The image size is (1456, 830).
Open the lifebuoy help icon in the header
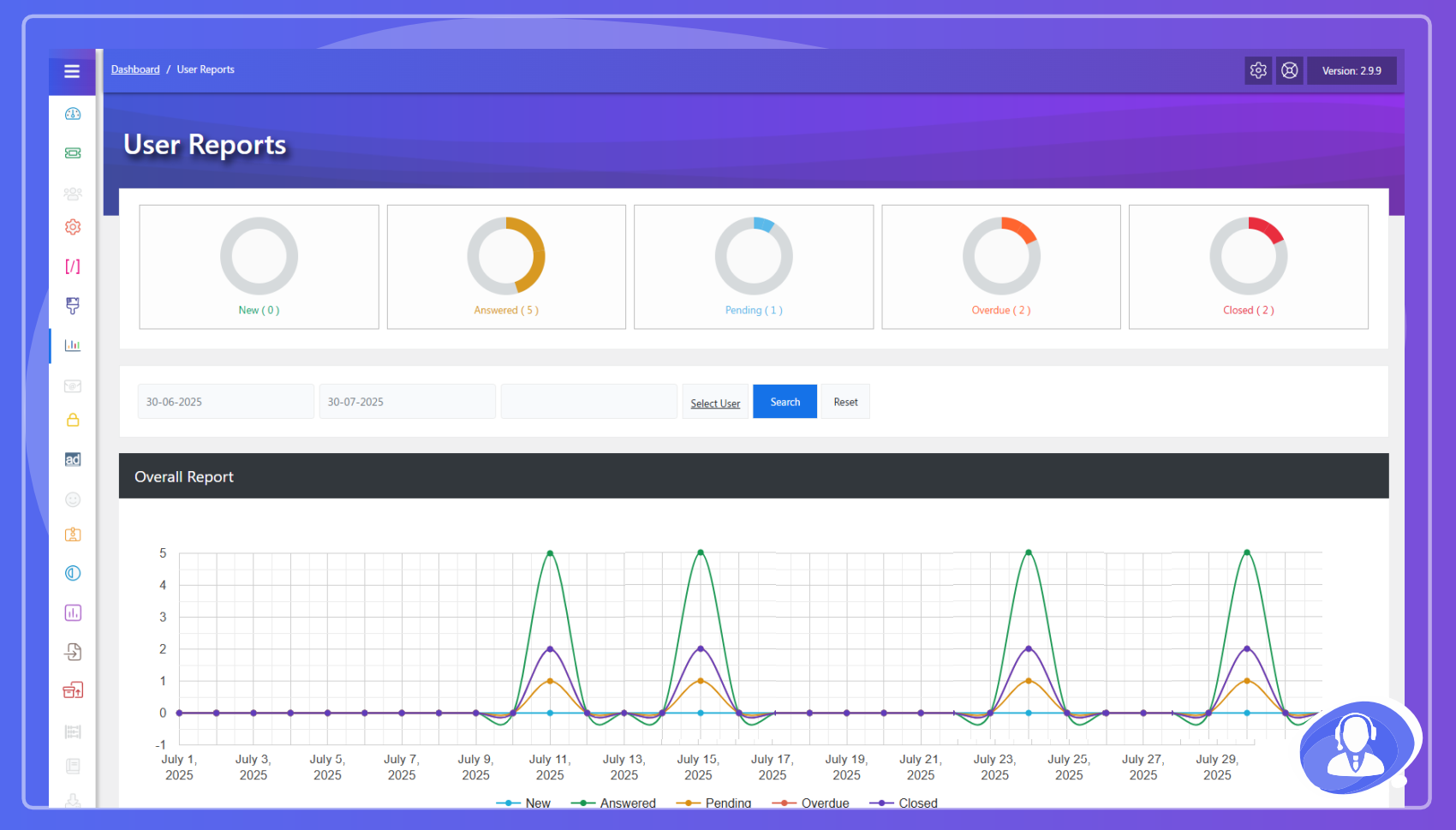coord(1290,70)
